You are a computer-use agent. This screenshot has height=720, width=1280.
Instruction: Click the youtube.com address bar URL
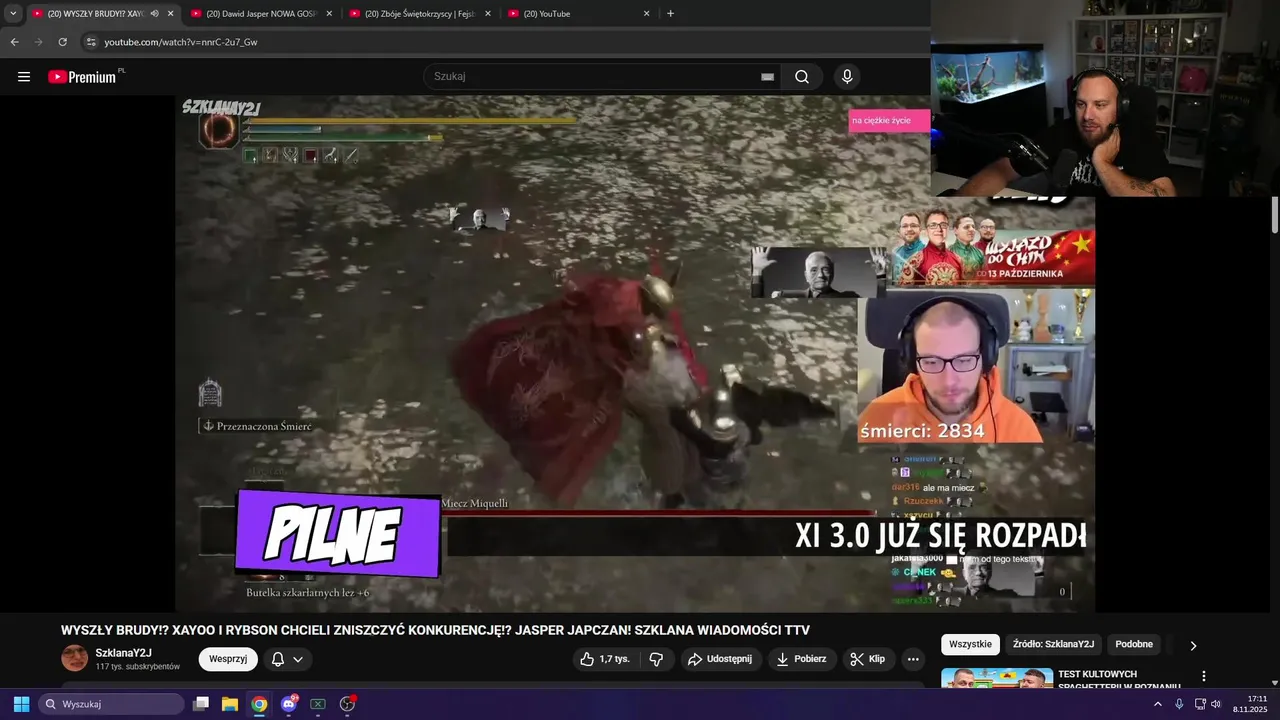pos(181,42)
